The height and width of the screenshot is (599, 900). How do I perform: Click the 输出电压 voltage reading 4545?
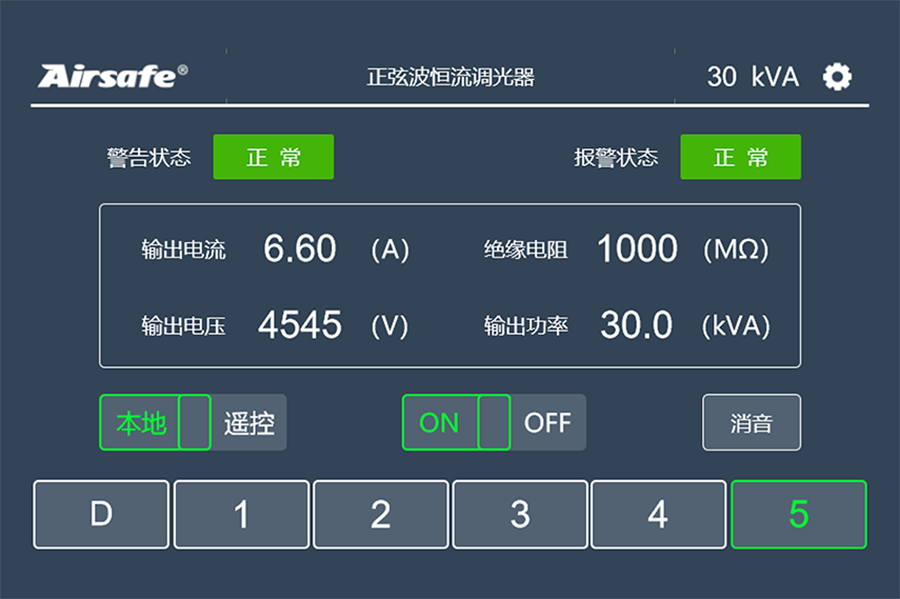point(300,325)
